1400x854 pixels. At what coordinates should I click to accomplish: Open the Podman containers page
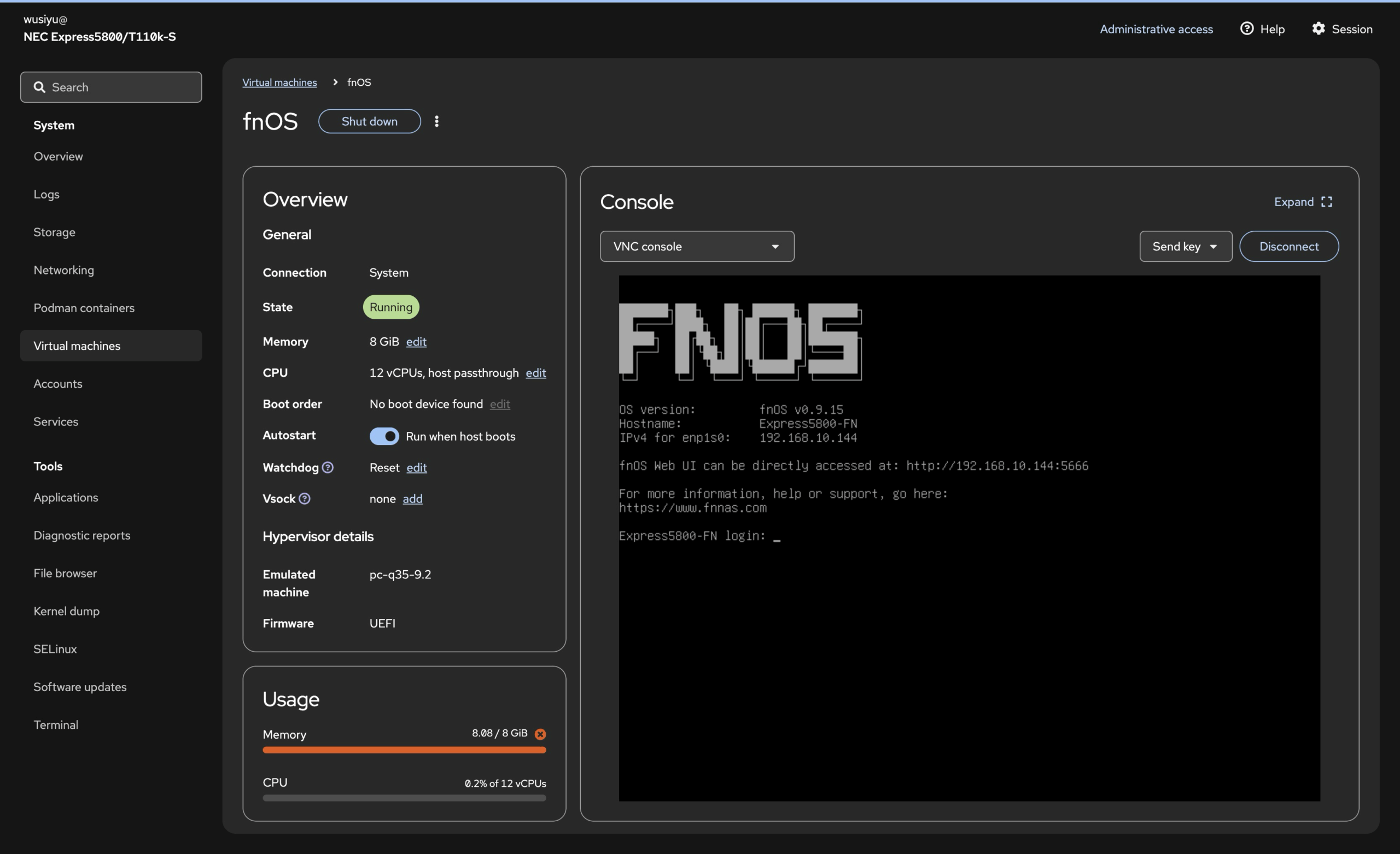(x=84, y=307)
